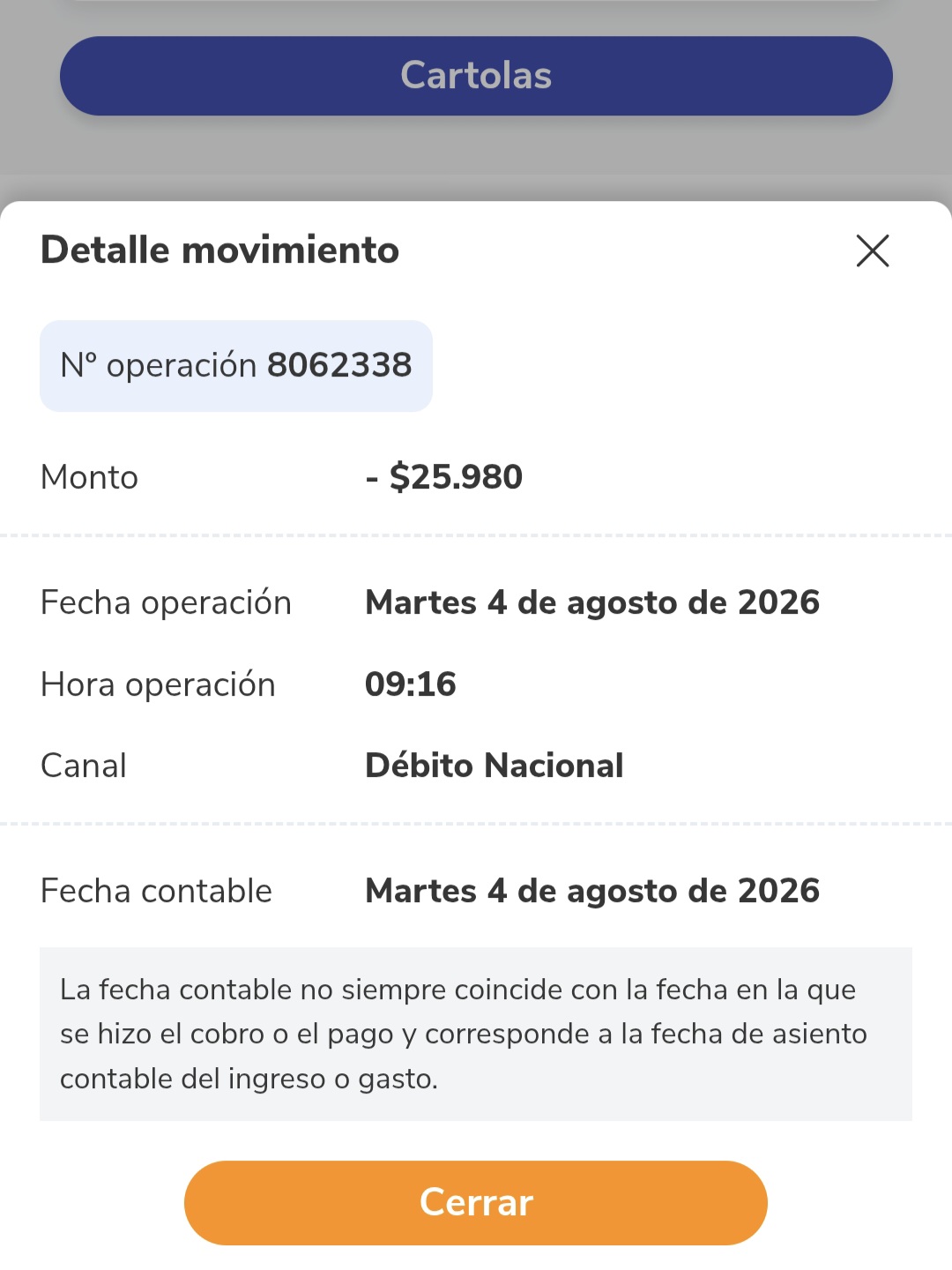This screenshot has width=952, height=1270.
Task: Open the Cartolas button
Action: 476,76
